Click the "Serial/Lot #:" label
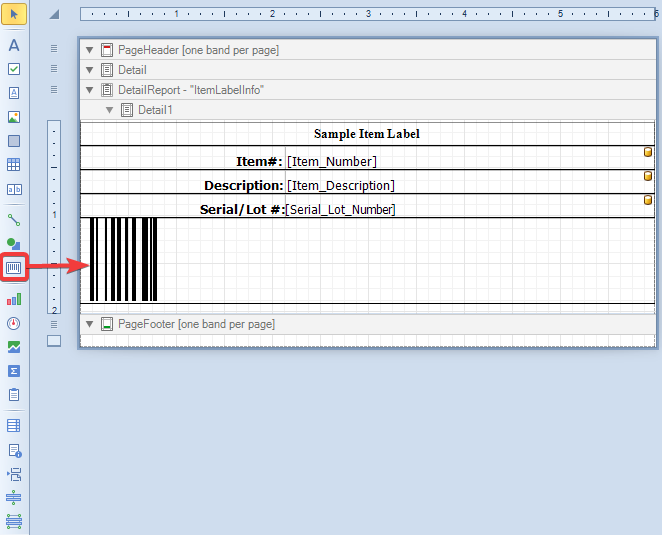This screenshot has height=535, width=662. coord(241,209)
